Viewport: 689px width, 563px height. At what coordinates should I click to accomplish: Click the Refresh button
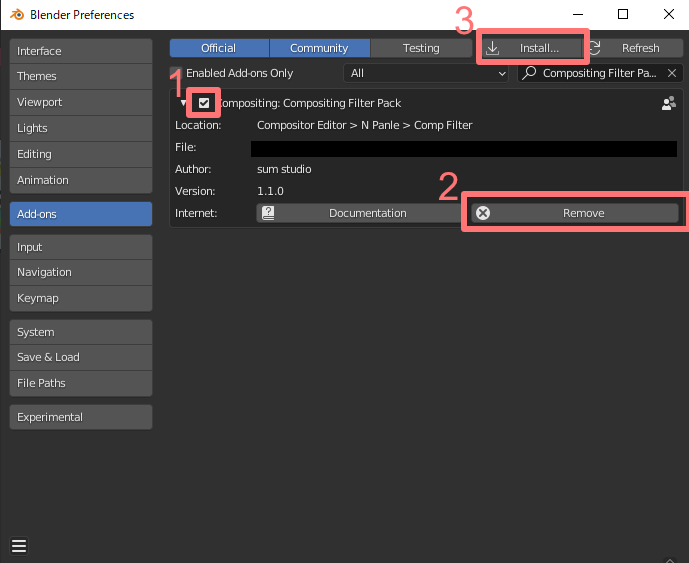pyautogui.click(x=634, y=48)
